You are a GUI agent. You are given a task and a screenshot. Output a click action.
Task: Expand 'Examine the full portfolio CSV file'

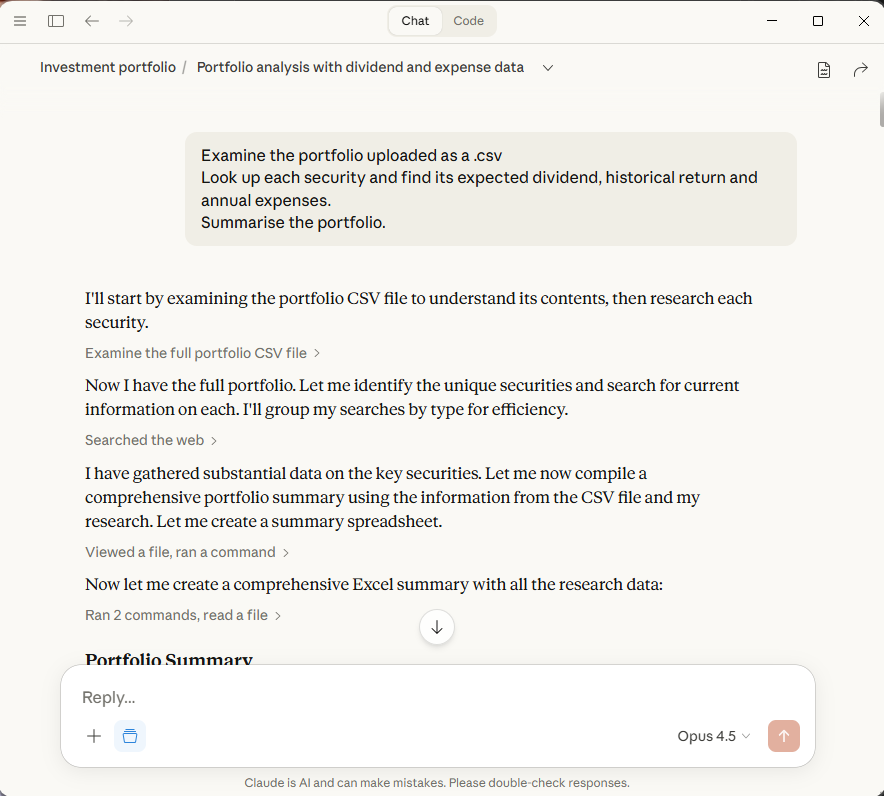(203, 353)
